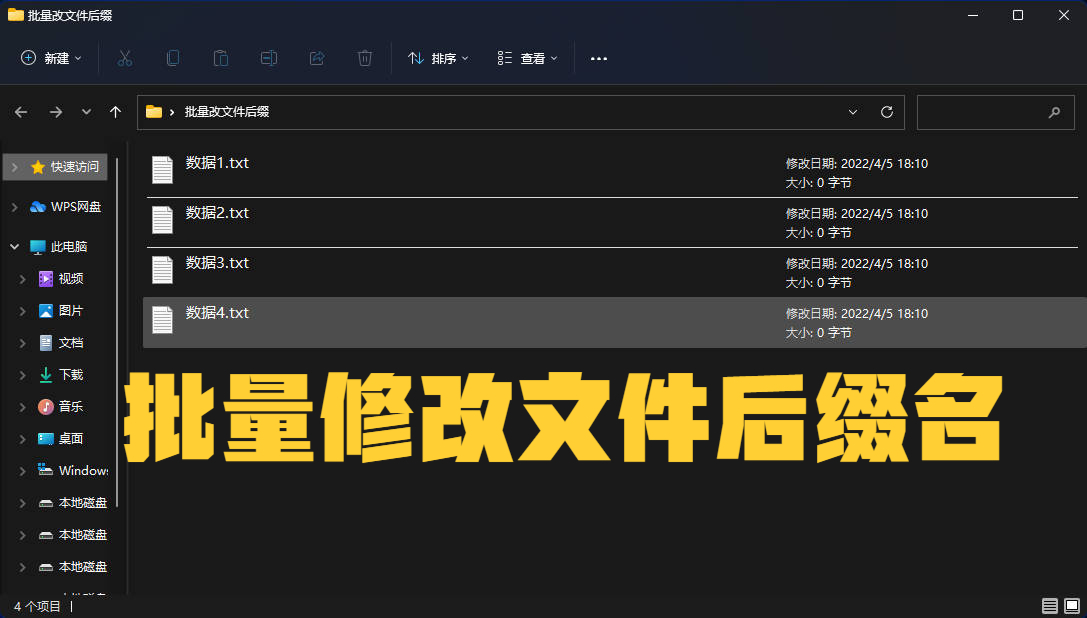Copy 数据4.txt with the copy icon
1087x618 pixels.
[172, 58]
